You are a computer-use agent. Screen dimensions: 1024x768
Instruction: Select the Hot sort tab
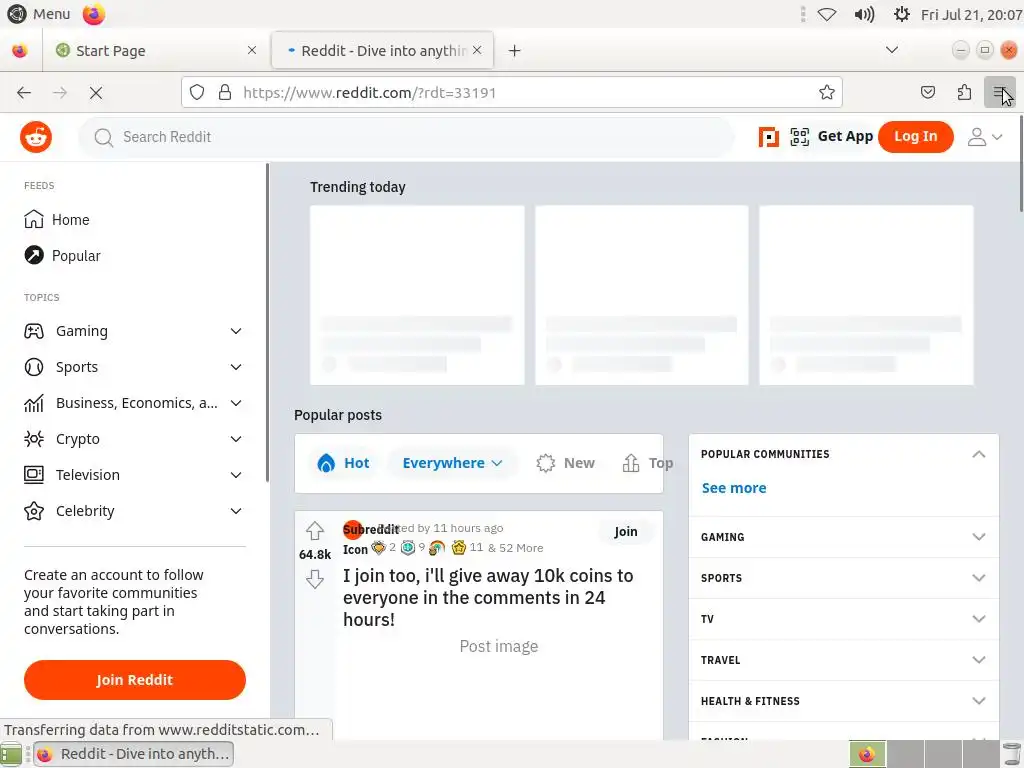[343, 463]
